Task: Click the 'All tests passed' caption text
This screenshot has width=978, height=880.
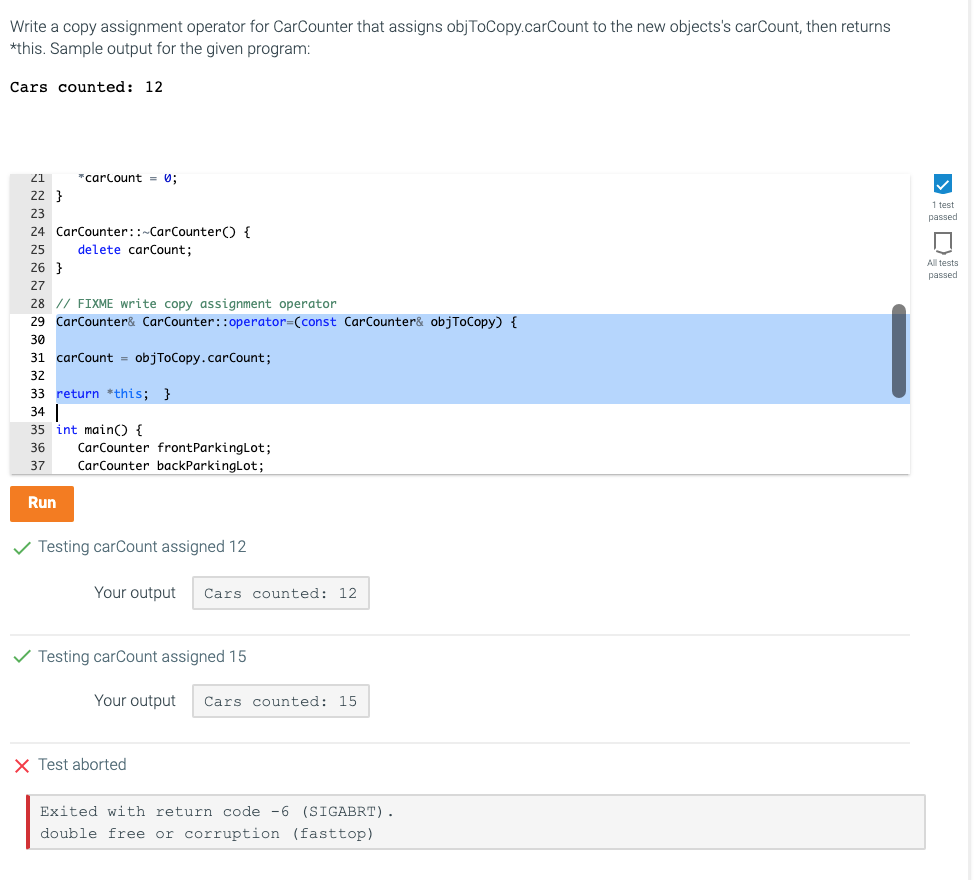Action: click(x=942, y=269)
